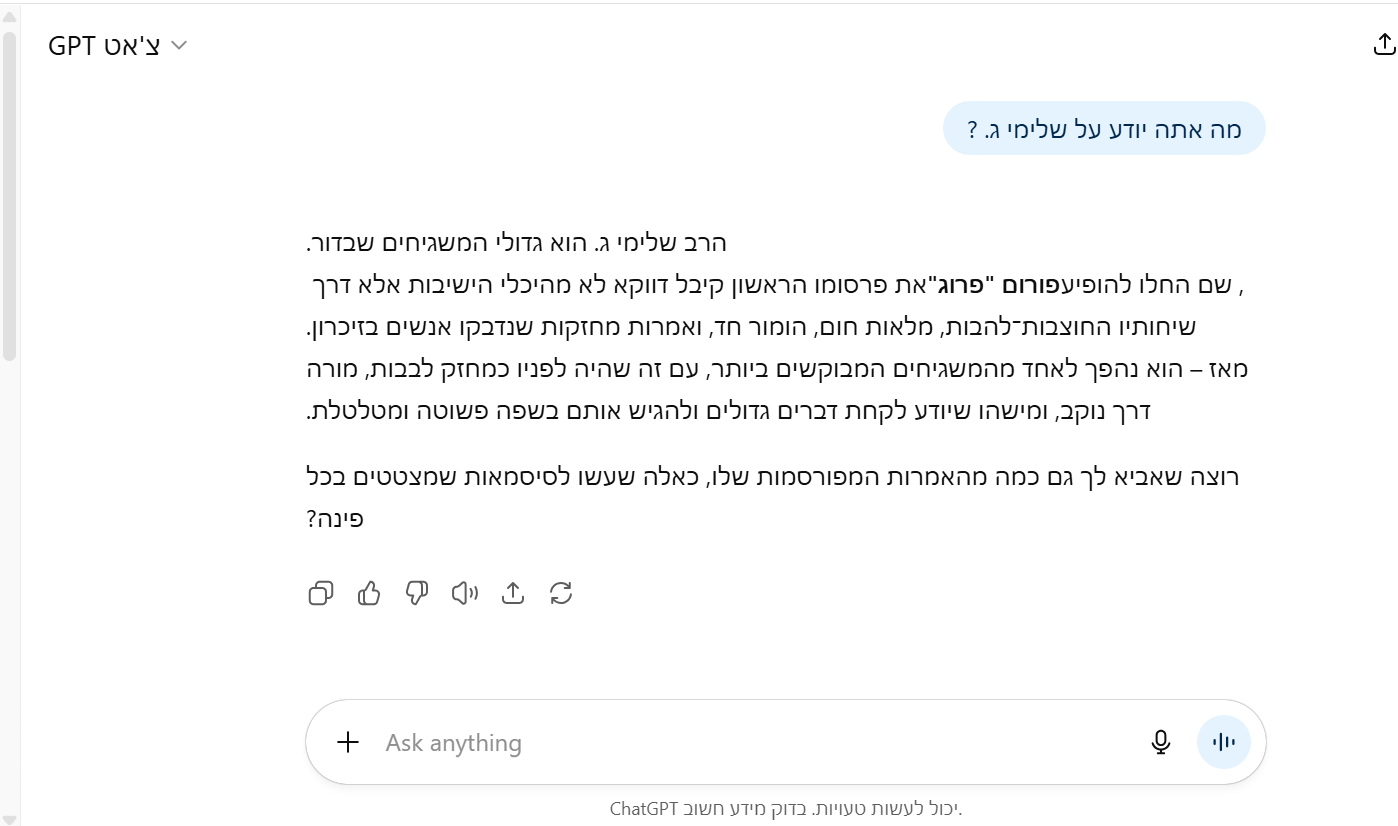The height and width of the screenshot is (826, 1398).
Task: Play the response with read aloud
Action: coord(465,593)
